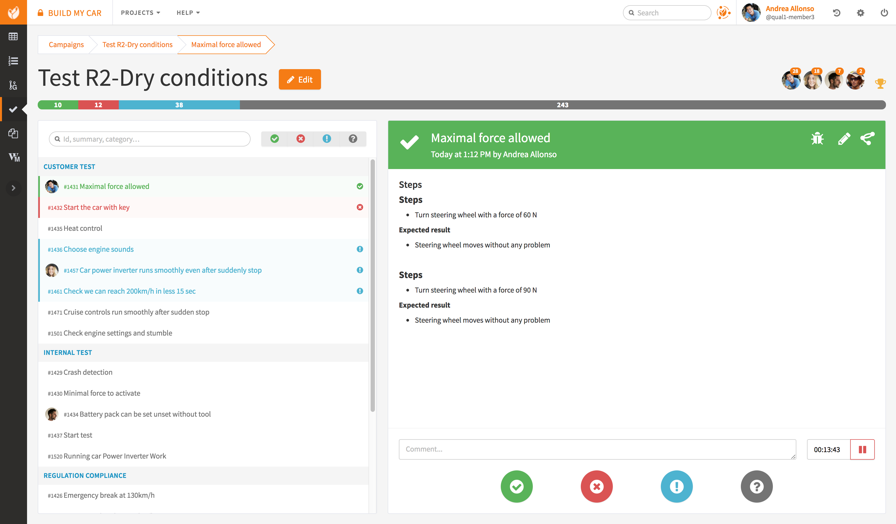Click the INTERNAL TEST category header
Screen dimensions: 896x524
click(x=203, y=353)
